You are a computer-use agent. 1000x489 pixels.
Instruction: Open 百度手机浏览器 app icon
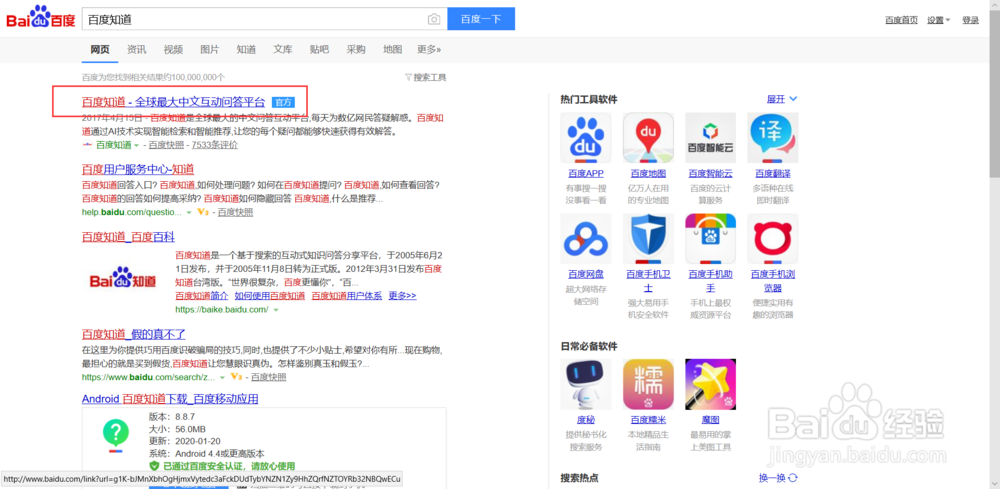point(772,239)
